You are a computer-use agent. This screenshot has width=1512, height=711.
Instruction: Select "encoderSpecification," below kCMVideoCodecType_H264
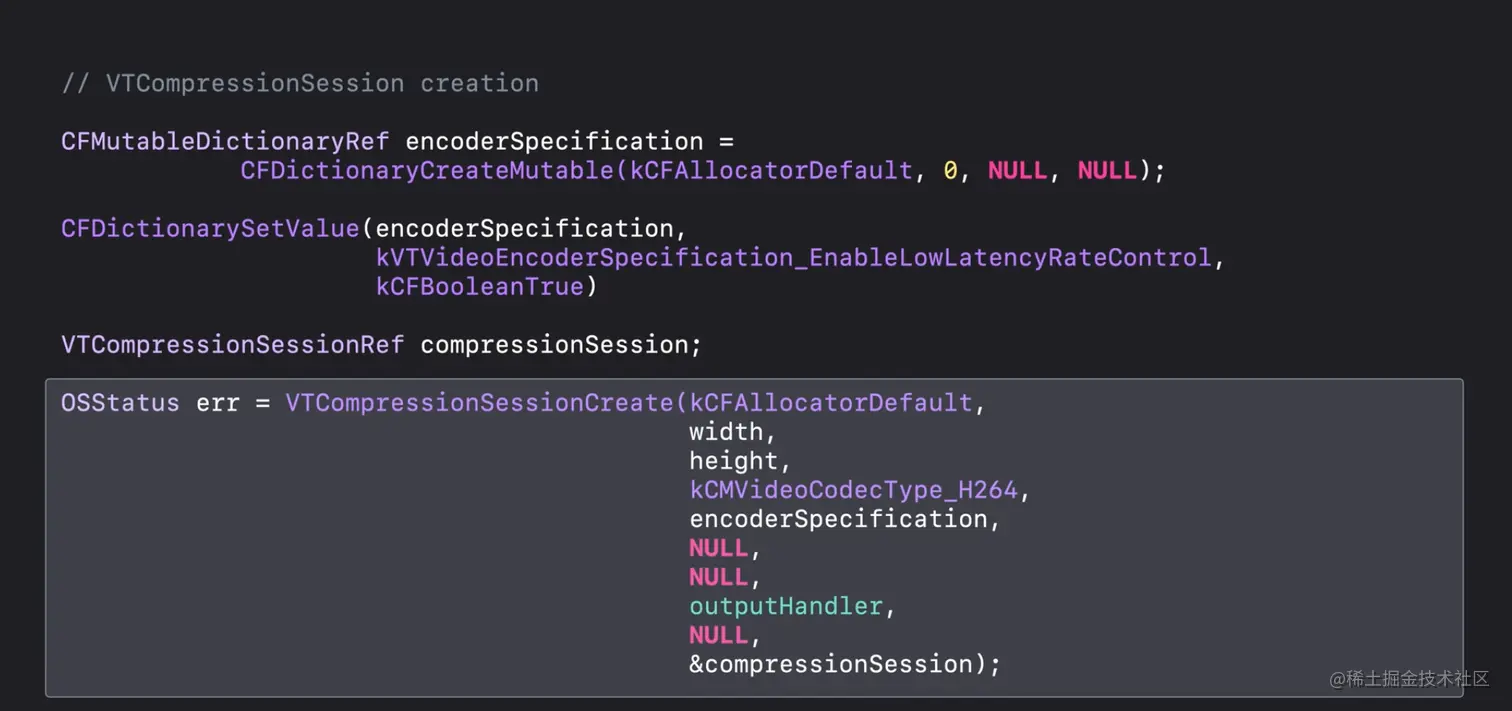845,519
